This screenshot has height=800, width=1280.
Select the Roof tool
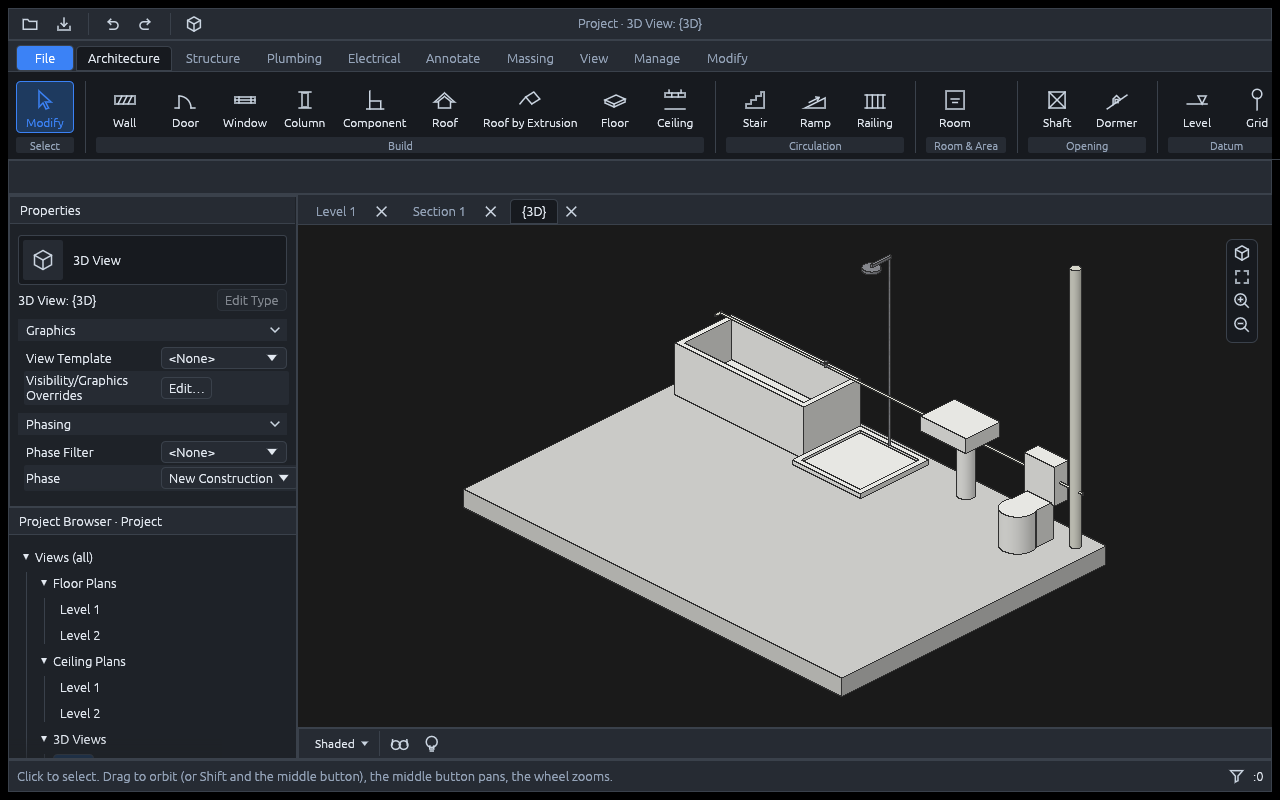pos(445,108)
